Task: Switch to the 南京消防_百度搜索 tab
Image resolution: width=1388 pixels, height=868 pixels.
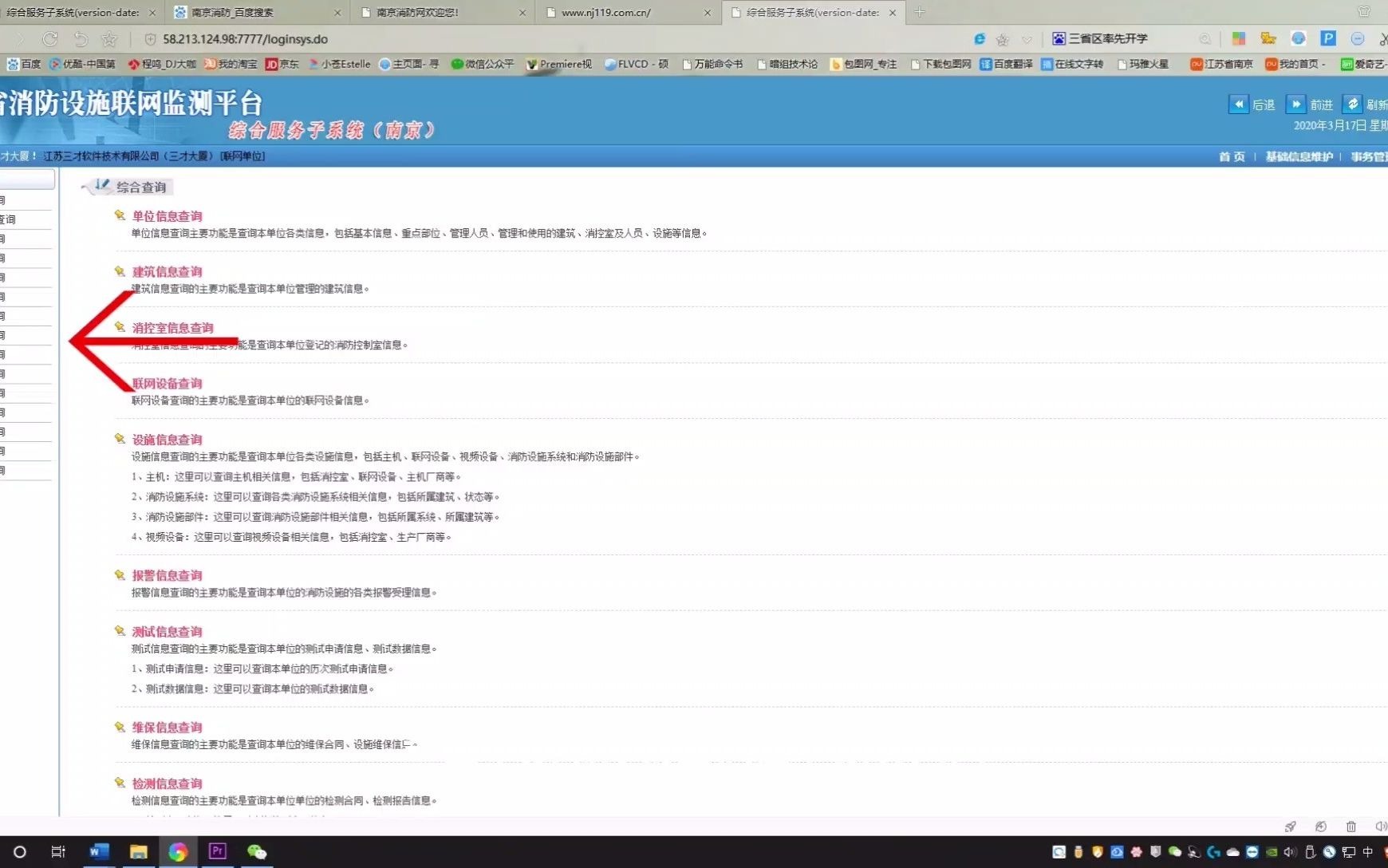Action: pyautogui.click(x=256, y=13)
